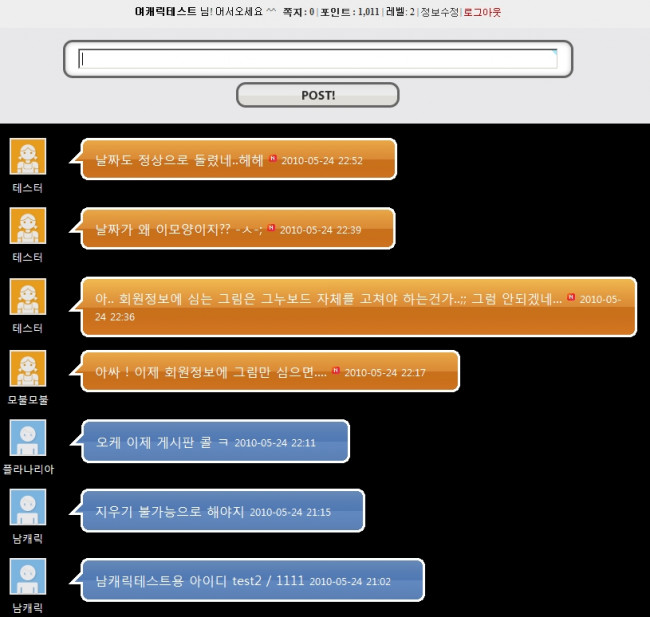Click the 모불모불 female avatar

click(28, 368)
